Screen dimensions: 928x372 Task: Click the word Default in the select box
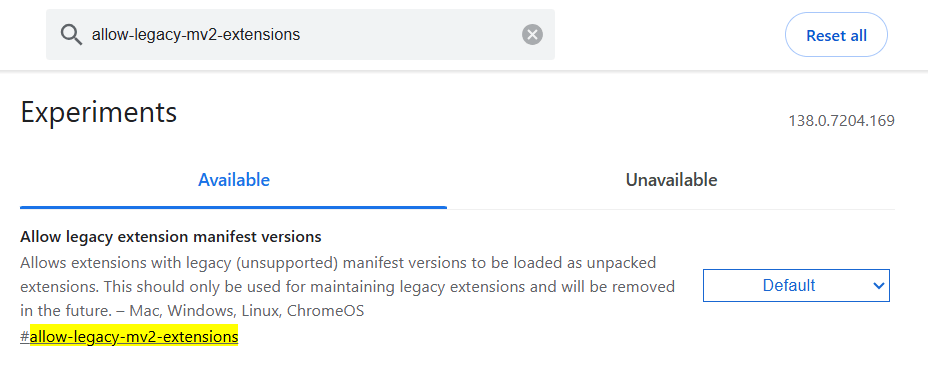[x=789, y=286]
